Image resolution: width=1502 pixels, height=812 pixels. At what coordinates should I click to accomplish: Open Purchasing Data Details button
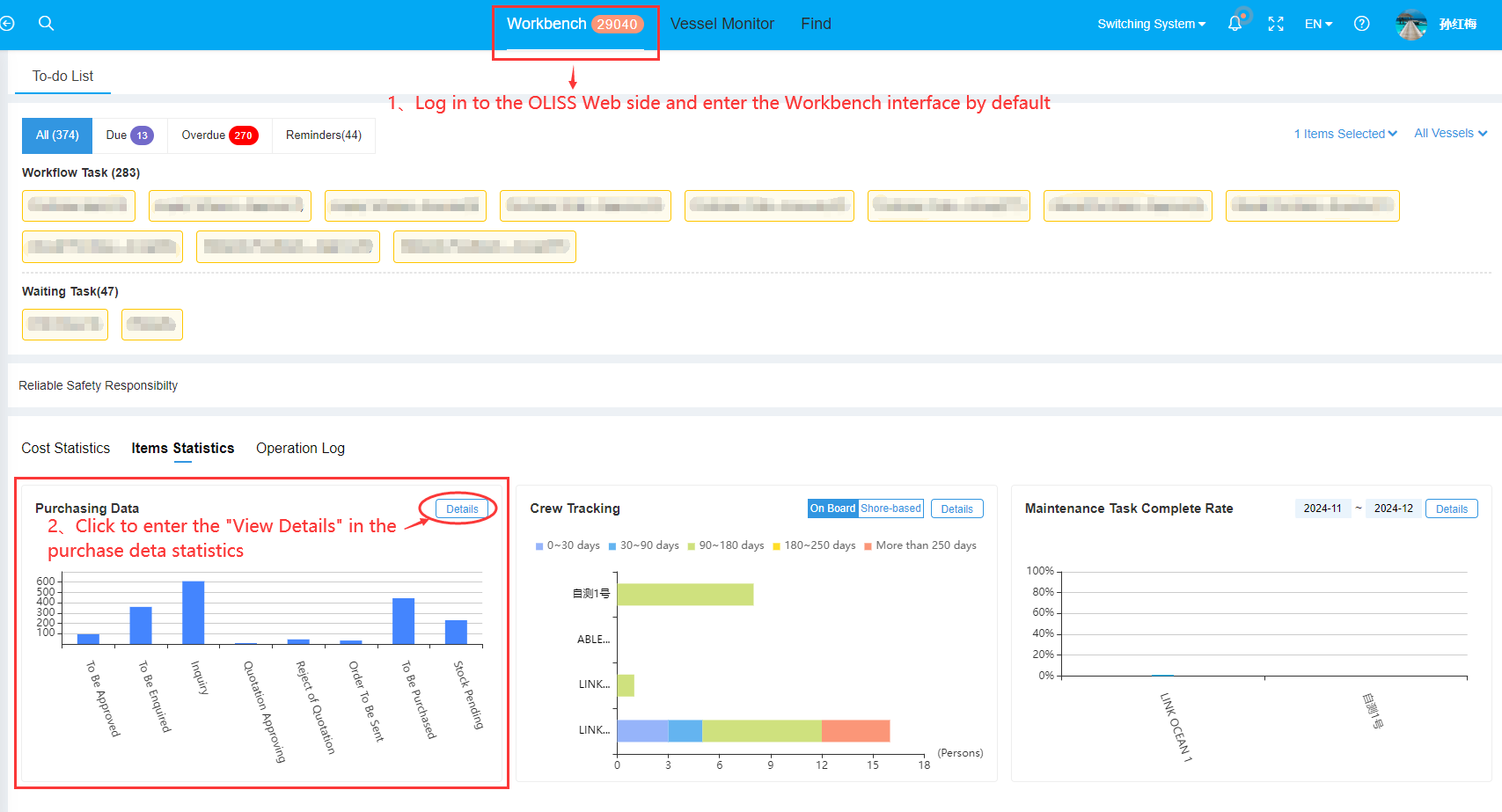click(x=462, y=508)
